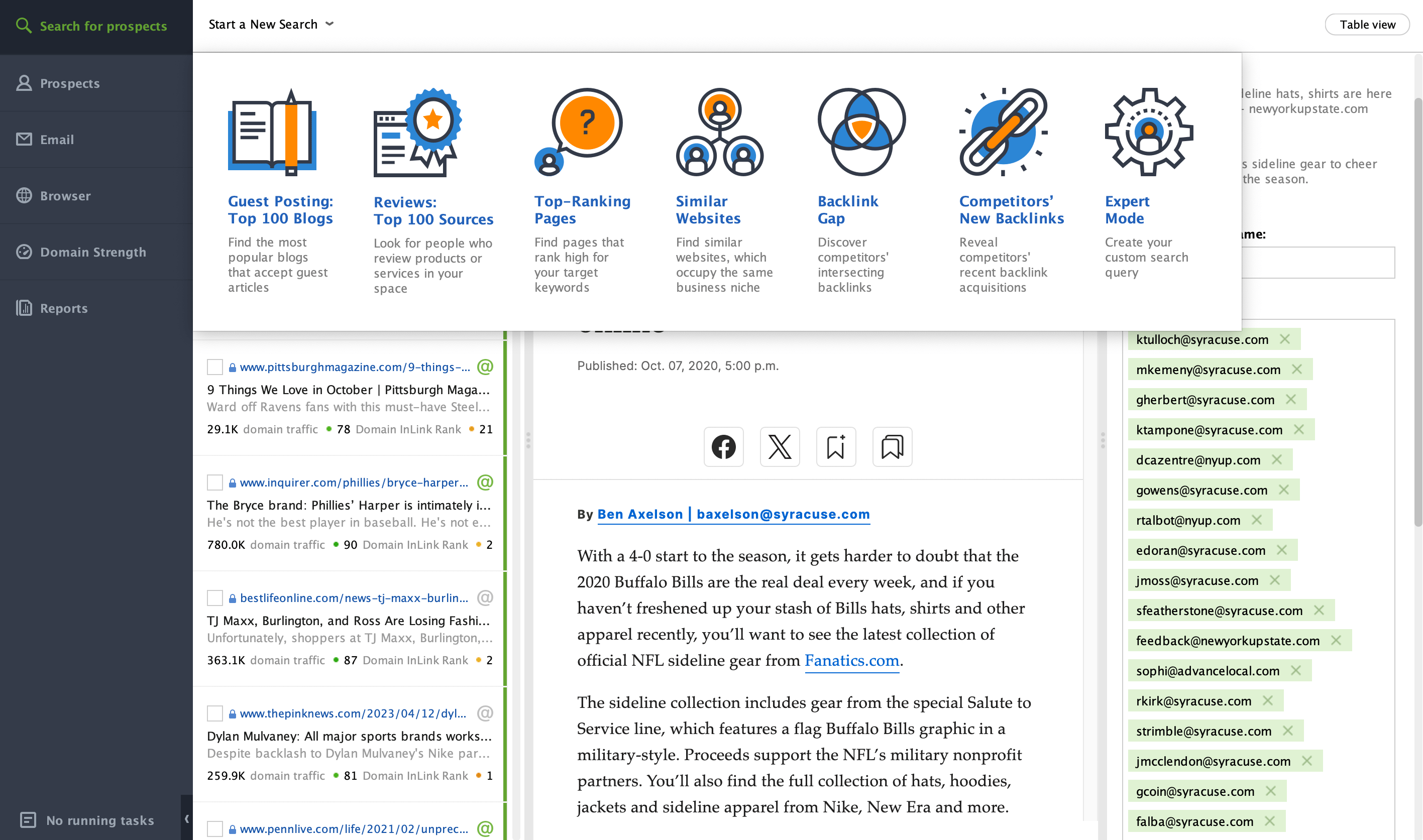Select the Backlink Gap circles icon
The image size is (1423, 840).
(x=861, y=132)
